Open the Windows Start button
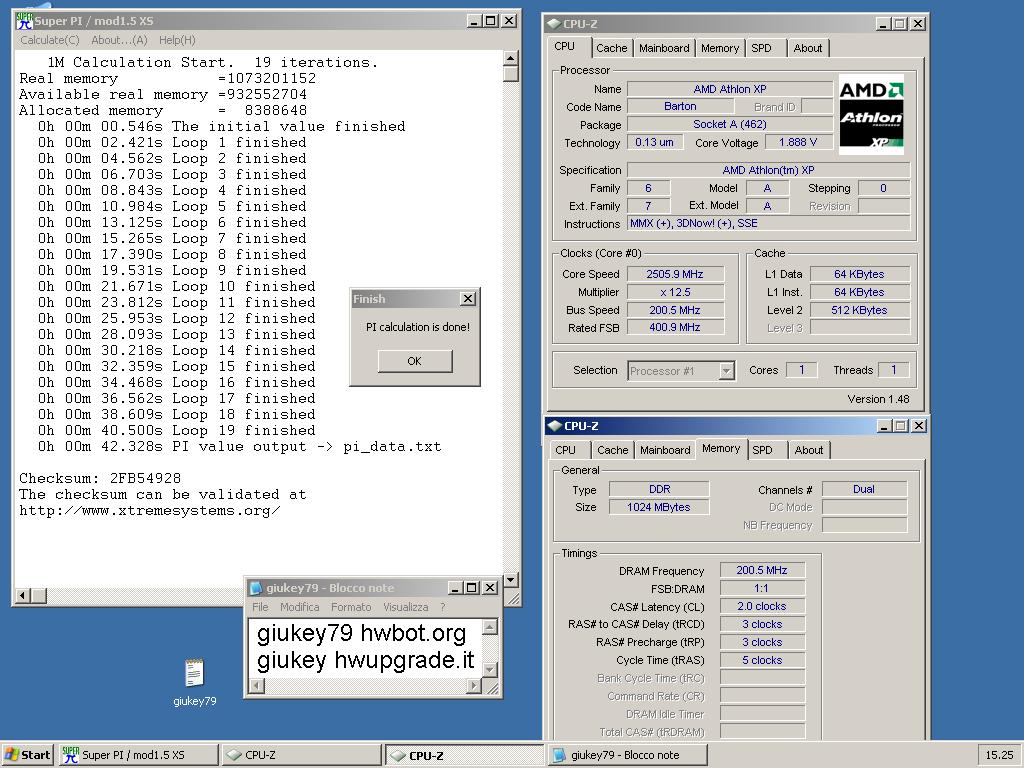The width and height of the screenshot is (1024, 768). [x=27, y=755]
